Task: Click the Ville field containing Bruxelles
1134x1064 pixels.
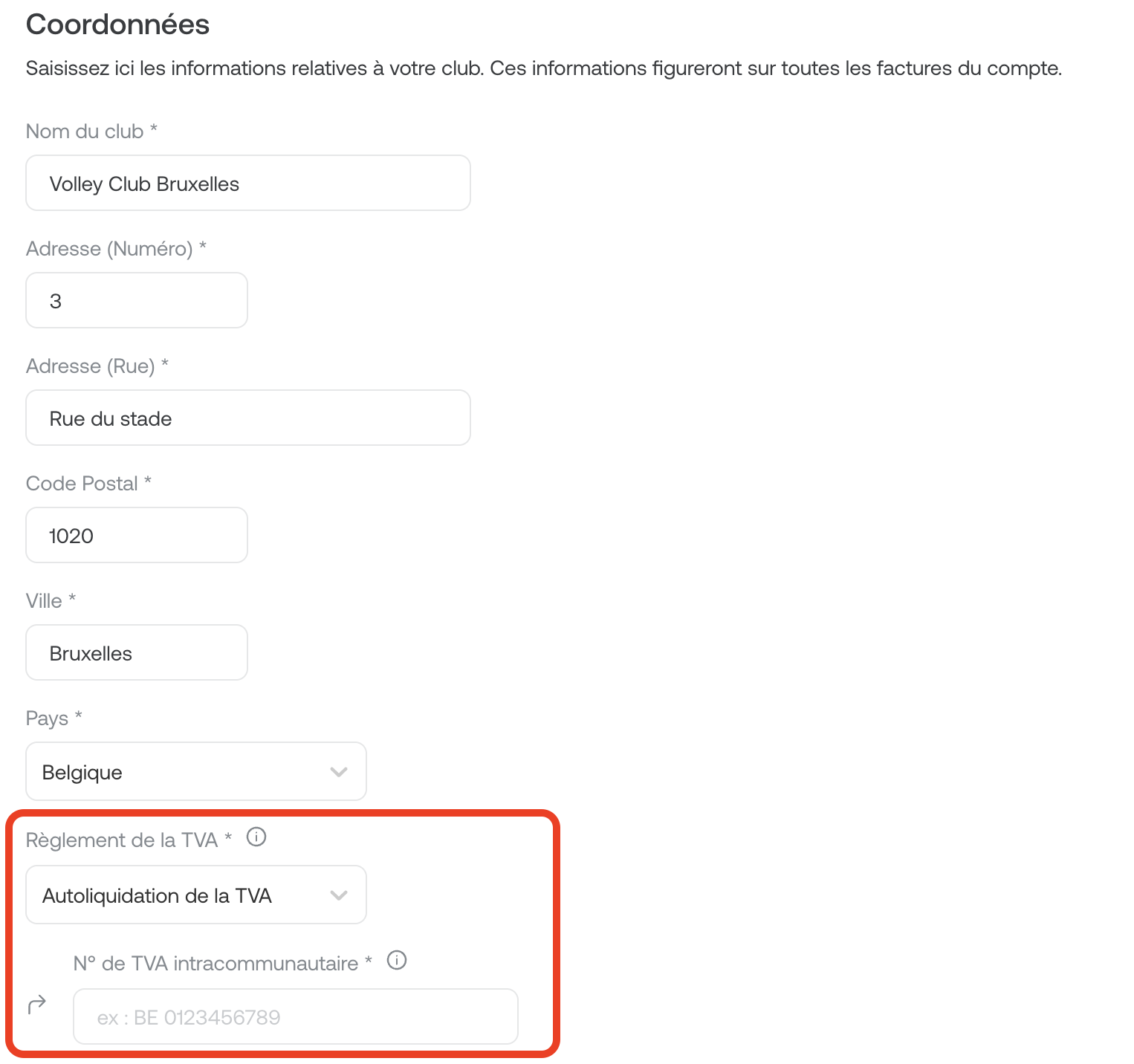Action: point(137,652)
